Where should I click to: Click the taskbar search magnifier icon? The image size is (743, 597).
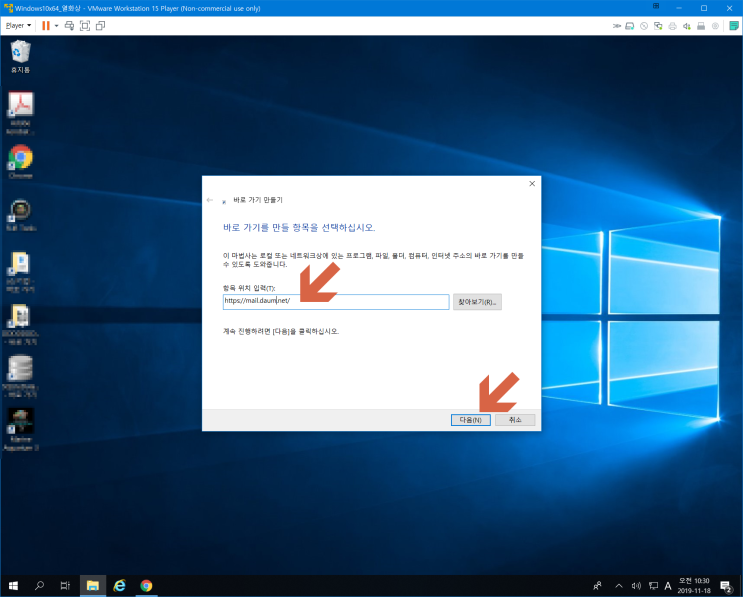click(x=40, y=586)
